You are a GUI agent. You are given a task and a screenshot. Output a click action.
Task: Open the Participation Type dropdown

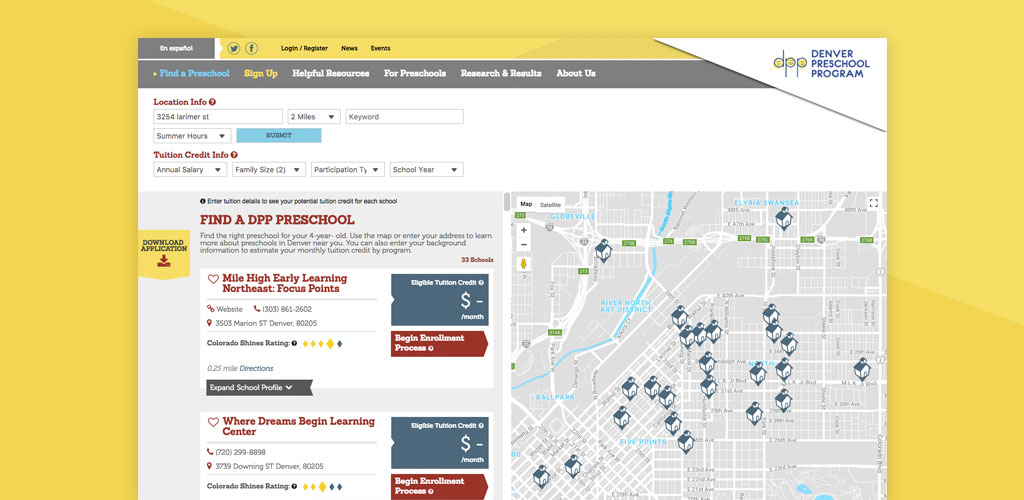point(348,170)
